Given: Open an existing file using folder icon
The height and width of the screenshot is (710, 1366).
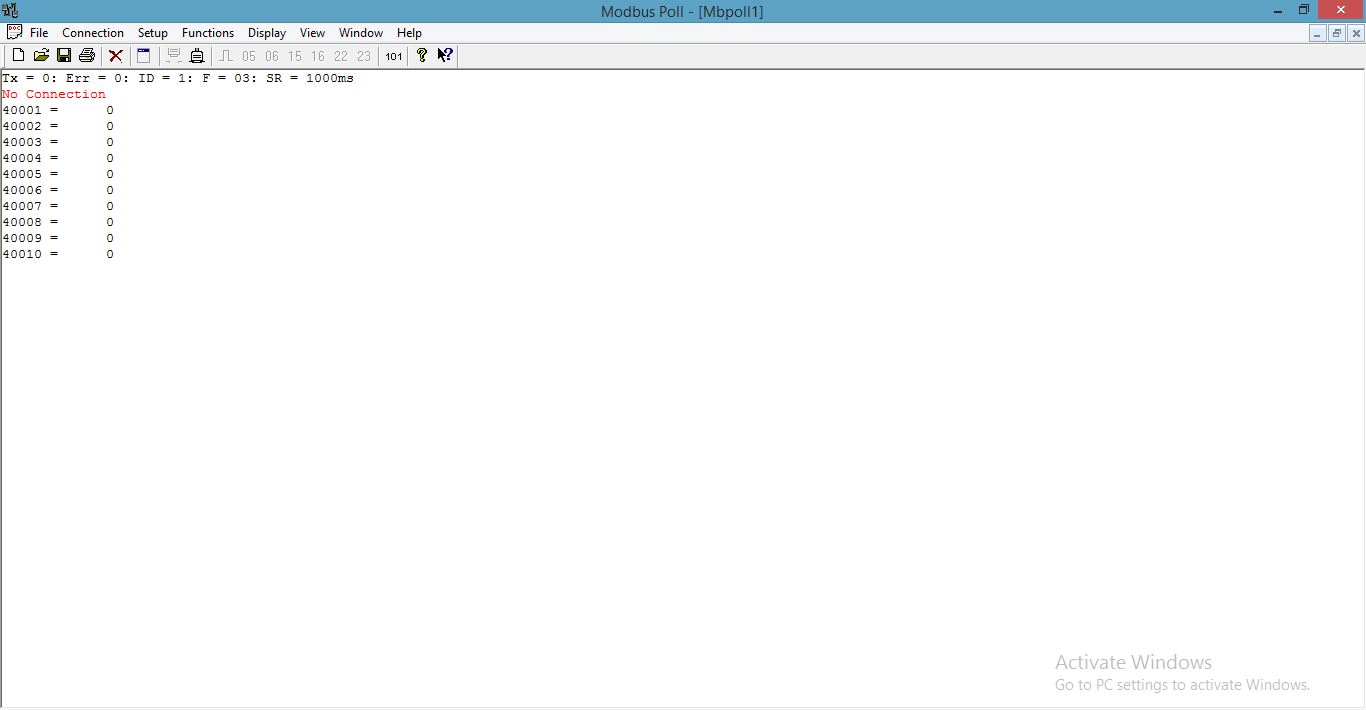Looking at the screenshot, I should click(x=41, y=56).
